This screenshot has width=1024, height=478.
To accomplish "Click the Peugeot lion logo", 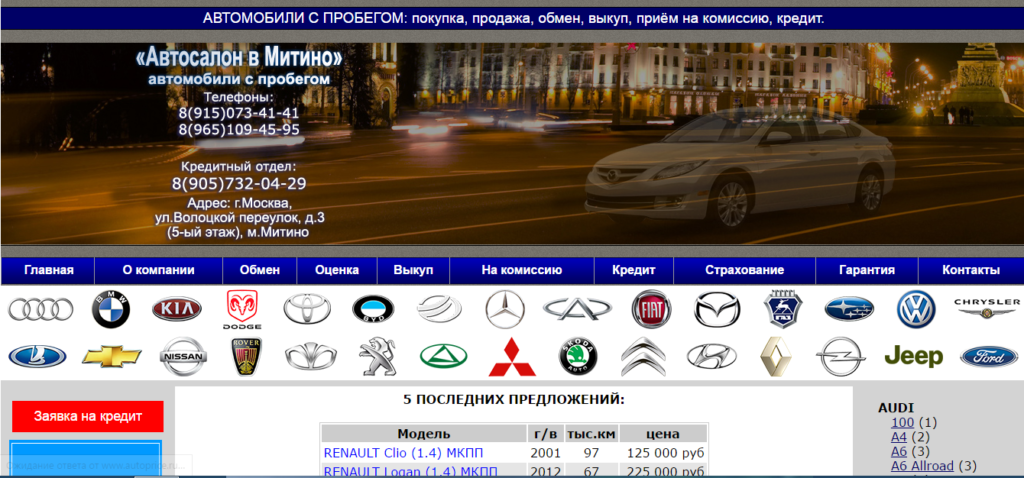I will point(377,357).
